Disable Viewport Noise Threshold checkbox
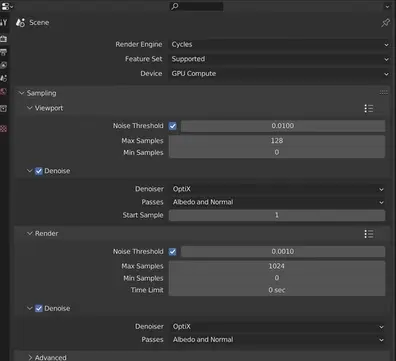 173,126
